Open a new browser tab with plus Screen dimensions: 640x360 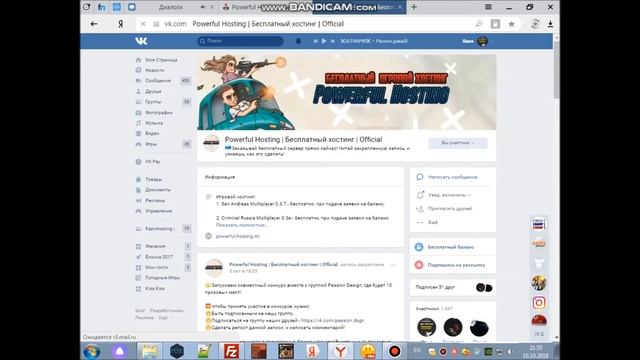(414, 7)
